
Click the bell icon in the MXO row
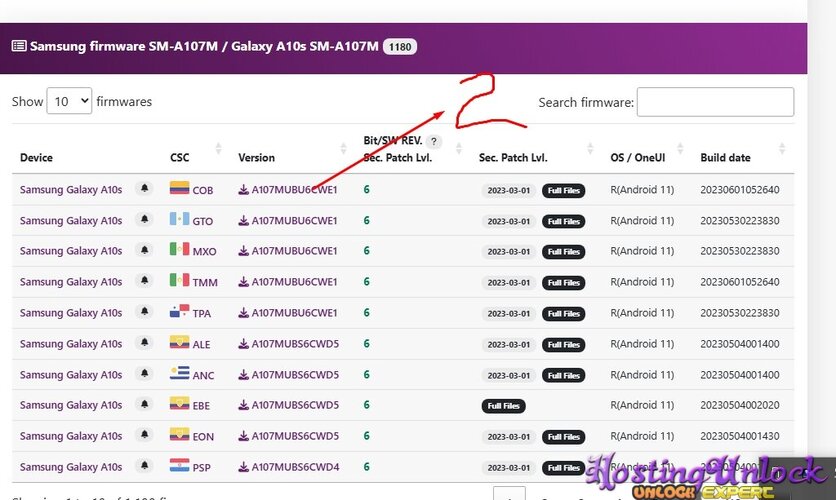tap(144, 249)
